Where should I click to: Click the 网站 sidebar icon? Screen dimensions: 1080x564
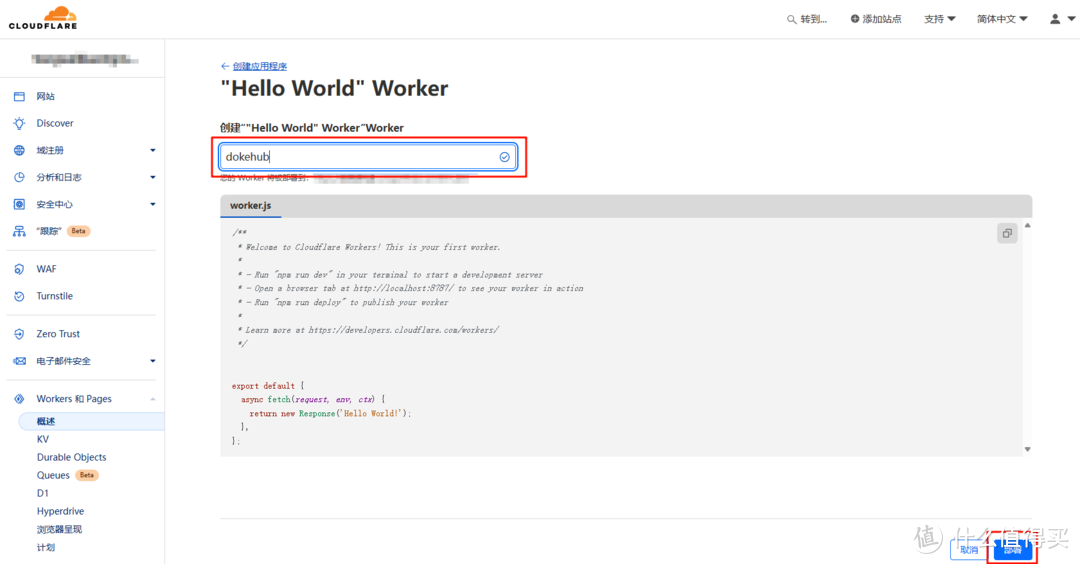pos(19,96)
